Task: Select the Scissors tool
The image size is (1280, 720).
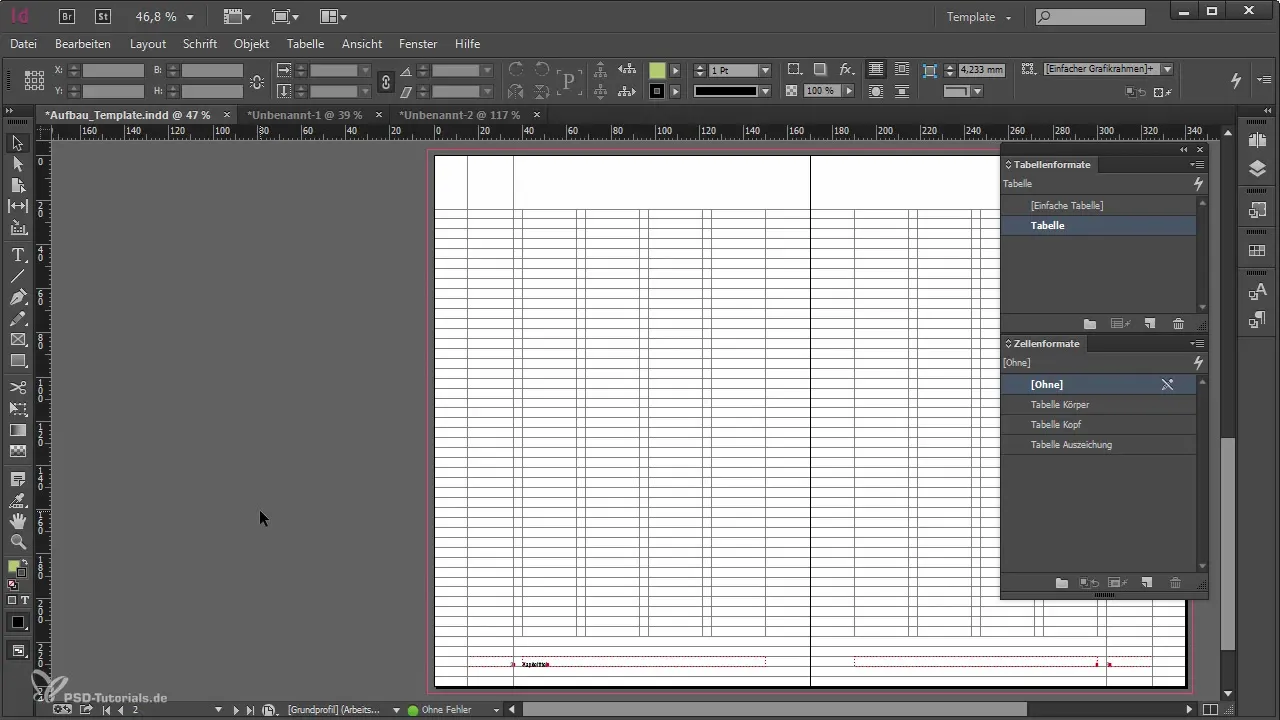Action: click(18, 387)
